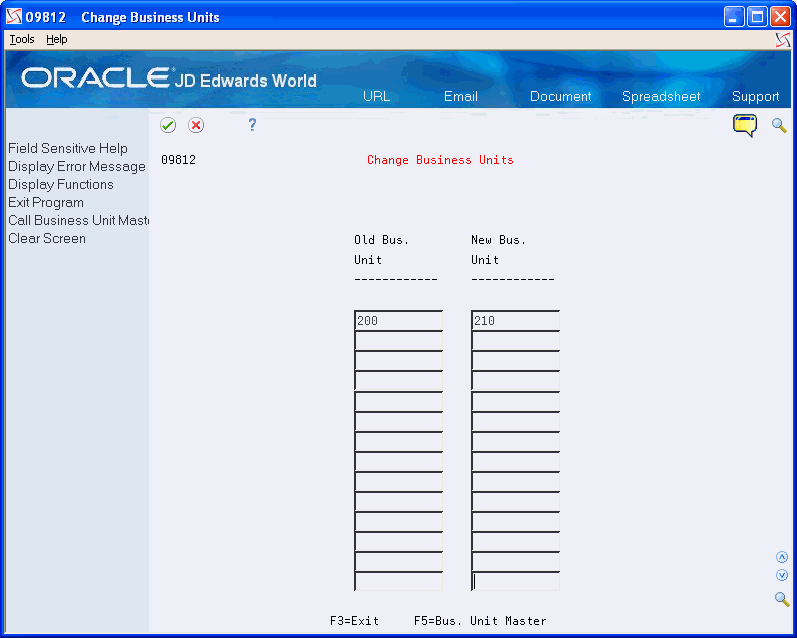Close the Change Business Units window

coord(780,17)
